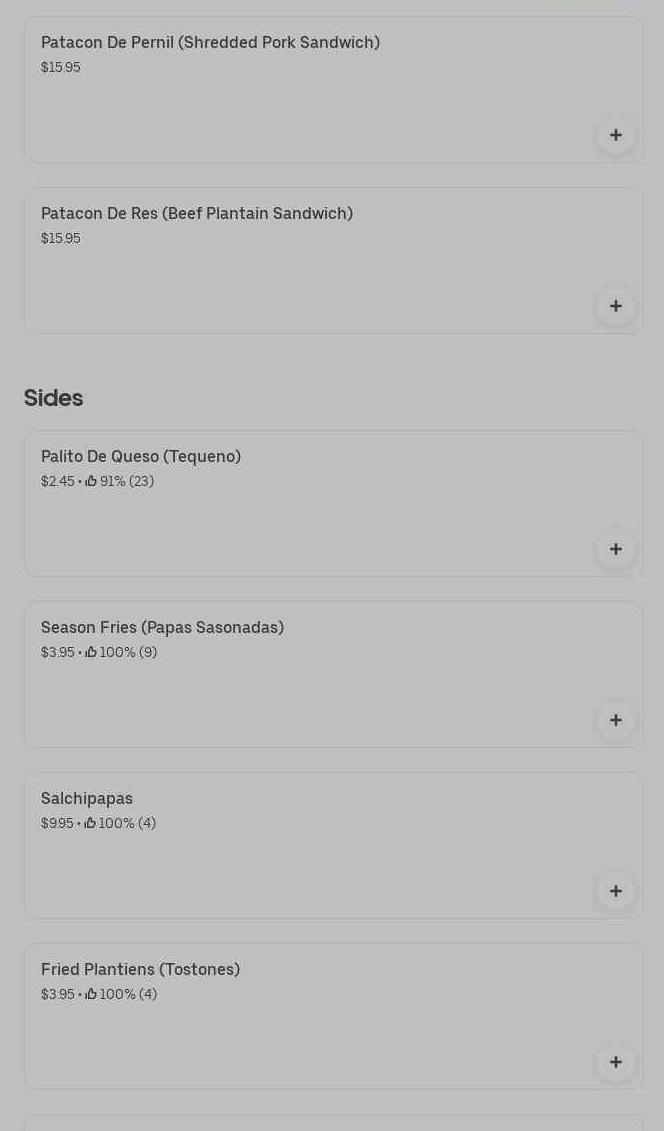Screen dimensions: 664x1131
Task: Add Patacon De Pernil with plus button
Action: [x=616, y=135]
